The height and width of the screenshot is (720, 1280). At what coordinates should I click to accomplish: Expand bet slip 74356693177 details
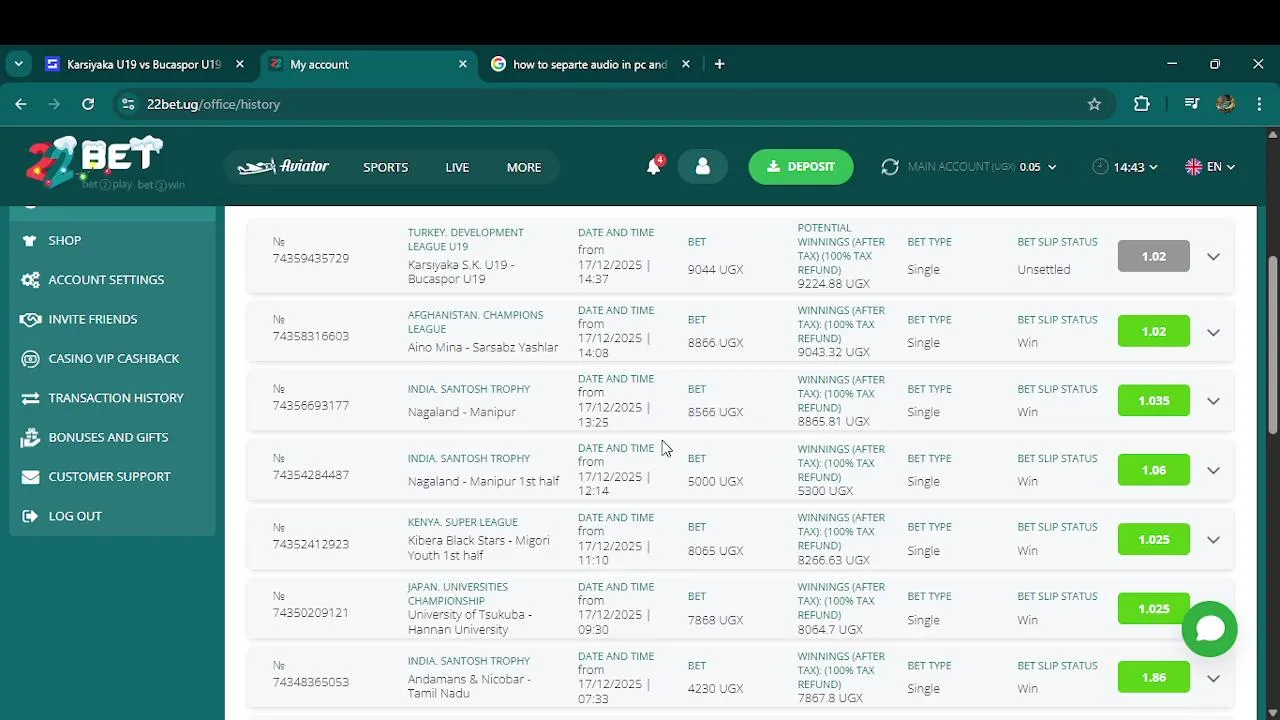[x=1213, y=401]
